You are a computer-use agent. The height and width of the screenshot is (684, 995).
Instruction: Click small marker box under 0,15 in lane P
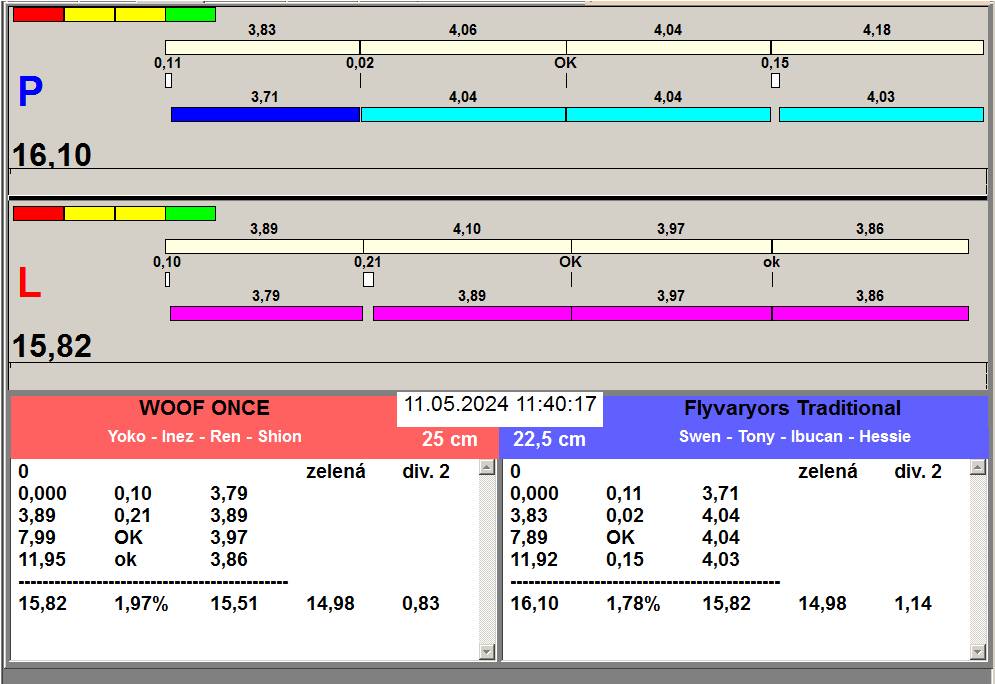[775, 81]
